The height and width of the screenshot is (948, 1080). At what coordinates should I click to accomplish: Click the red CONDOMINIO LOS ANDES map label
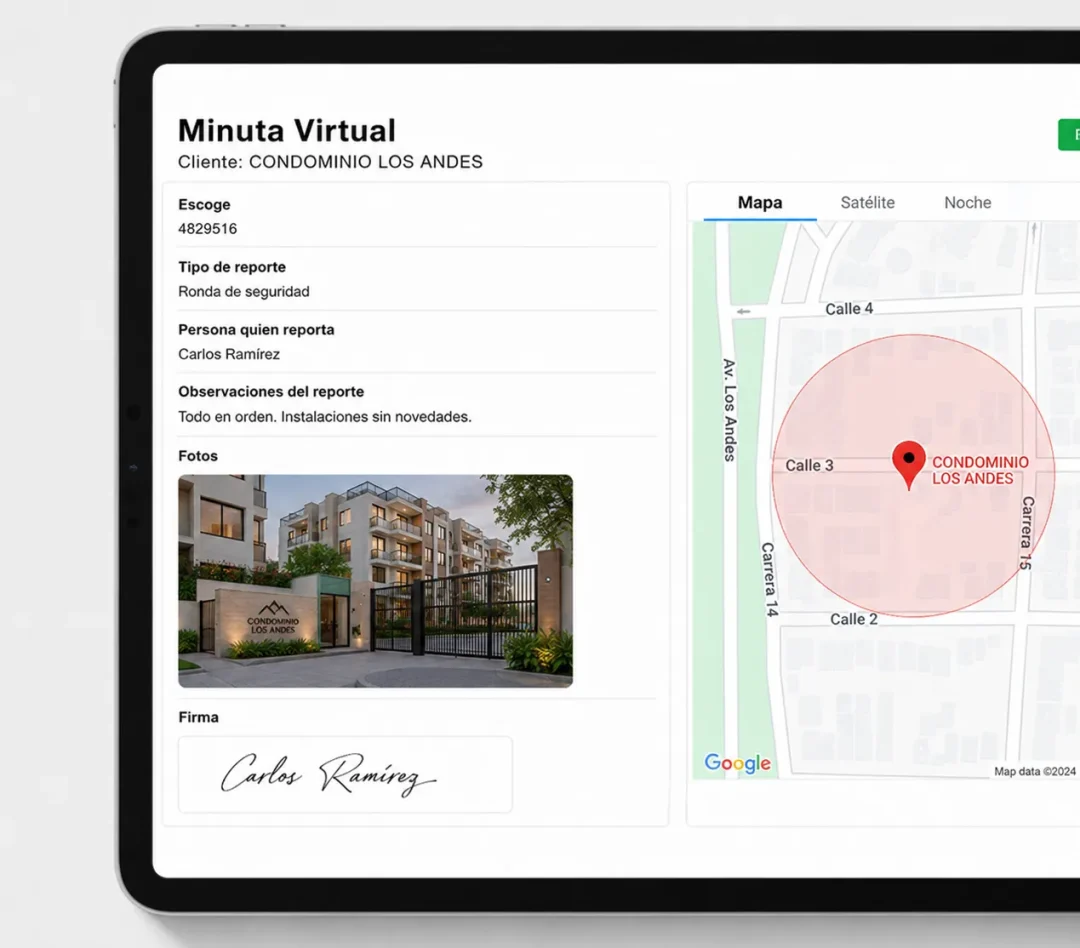coord(980,471)
